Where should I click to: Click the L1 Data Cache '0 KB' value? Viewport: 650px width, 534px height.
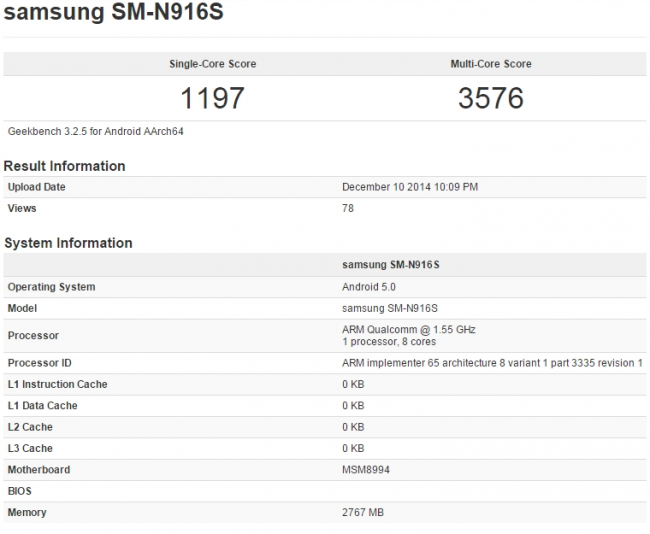click(353, 405)
